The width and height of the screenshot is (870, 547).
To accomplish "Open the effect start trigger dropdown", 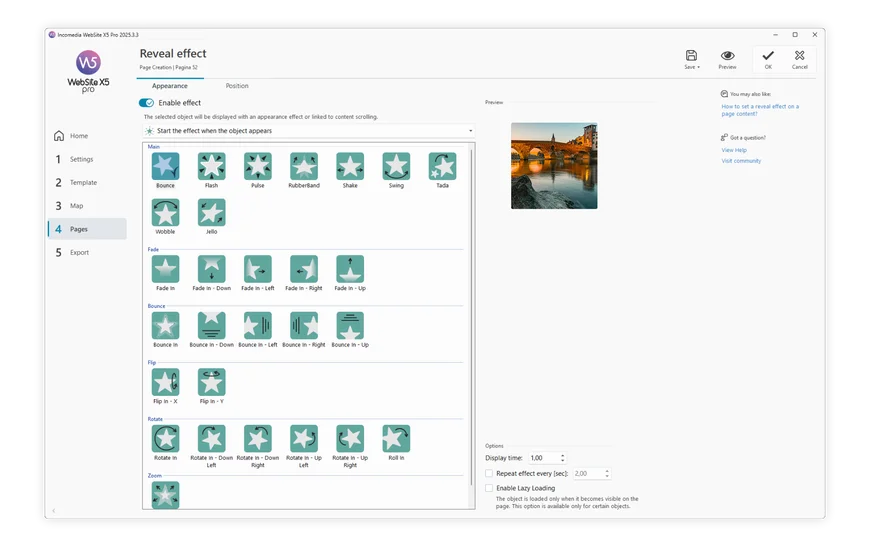I will click(308, 131).
